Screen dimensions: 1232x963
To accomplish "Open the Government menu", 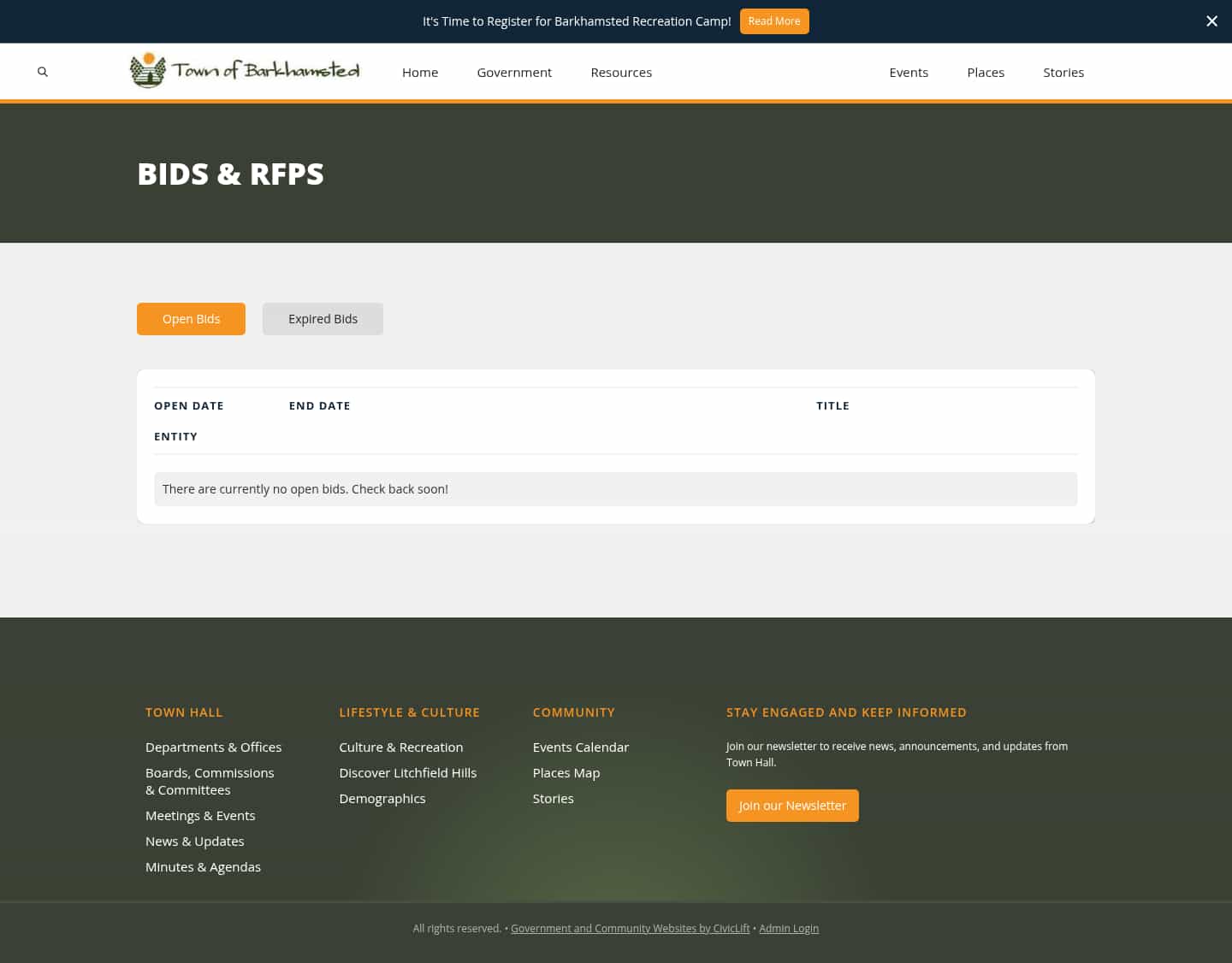I will click(x=513, y=72).
